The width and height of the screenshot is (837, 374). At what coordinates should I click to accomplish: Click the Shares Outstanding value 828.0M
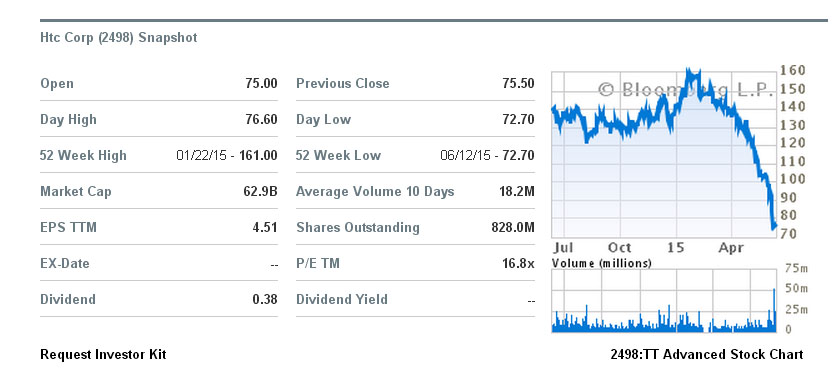click(x=513, y=228)
